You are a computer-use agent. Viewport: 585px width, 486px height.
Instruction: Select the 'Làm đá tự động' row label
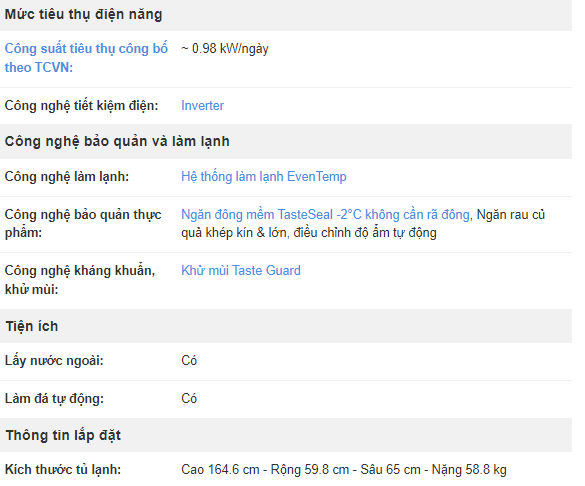(54, 399)
